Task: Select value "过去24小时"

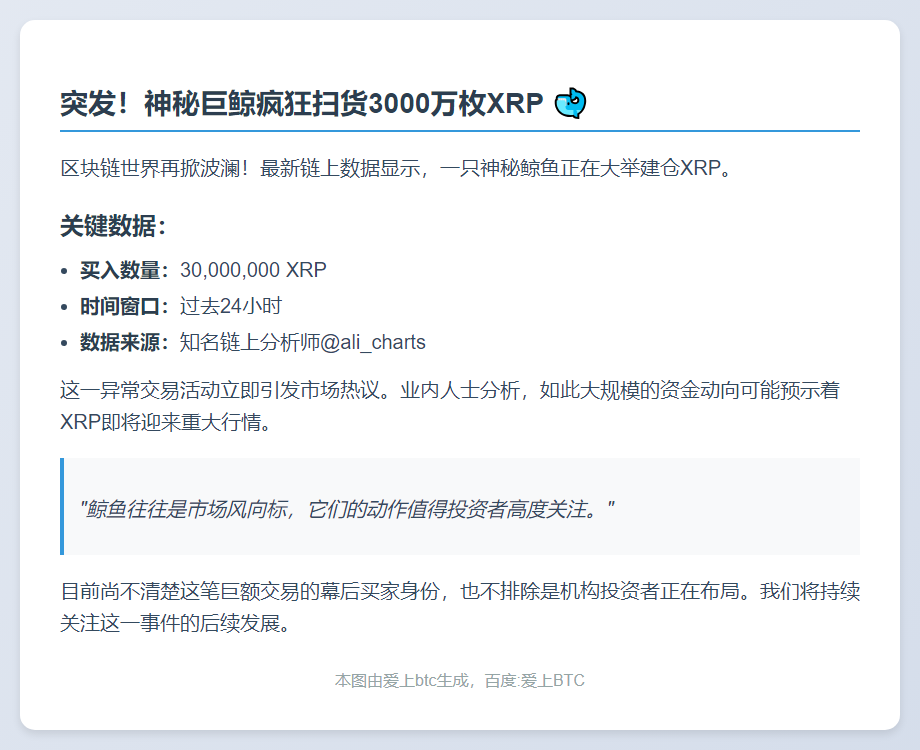Action: 231,306
